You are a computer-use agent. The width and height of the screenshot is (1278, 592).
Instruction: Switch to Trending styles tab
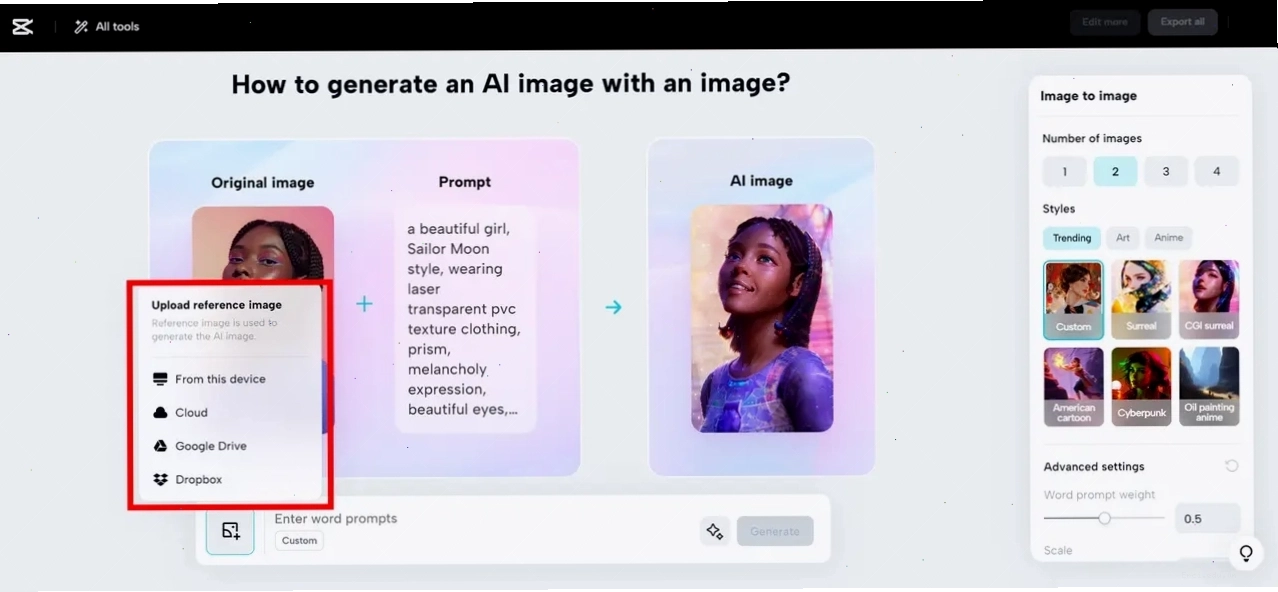click(x=1072, y=238)
